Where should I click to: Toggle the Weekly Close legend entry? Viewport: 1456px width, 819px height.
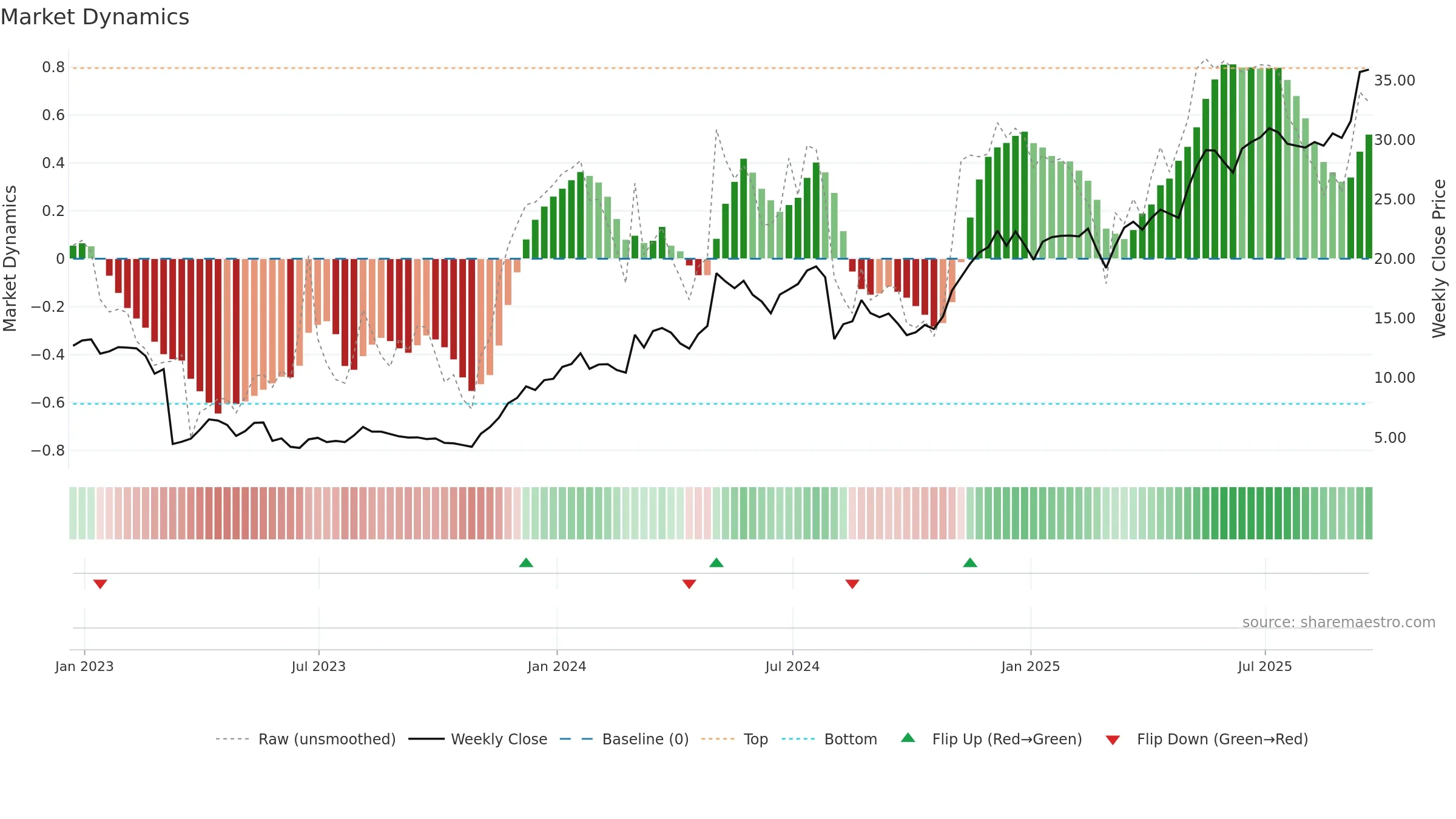pyautogui.click(x=478, y=739)
